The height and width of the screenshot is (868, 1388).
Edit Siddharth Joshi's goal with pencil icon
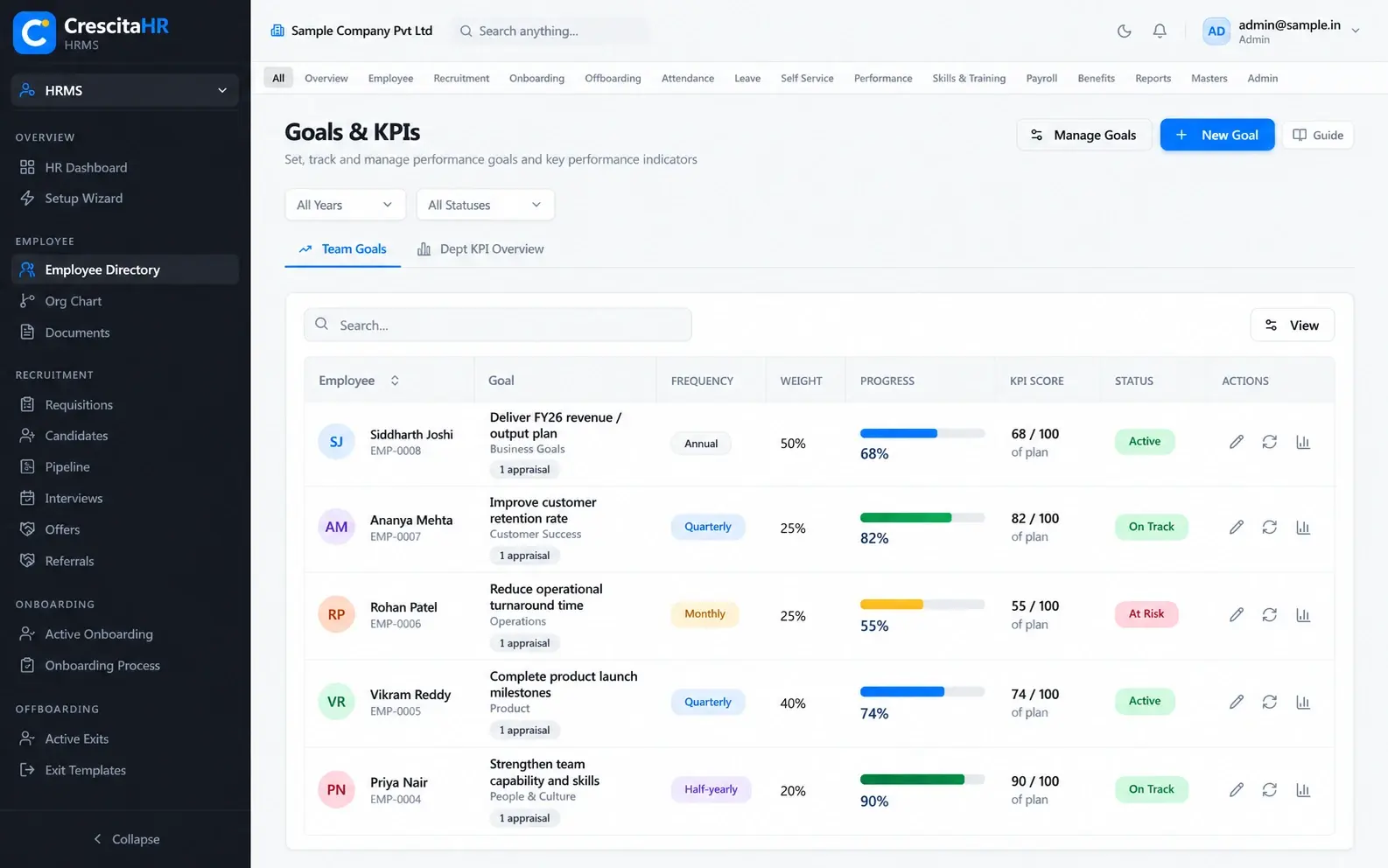pos(1236,442)
